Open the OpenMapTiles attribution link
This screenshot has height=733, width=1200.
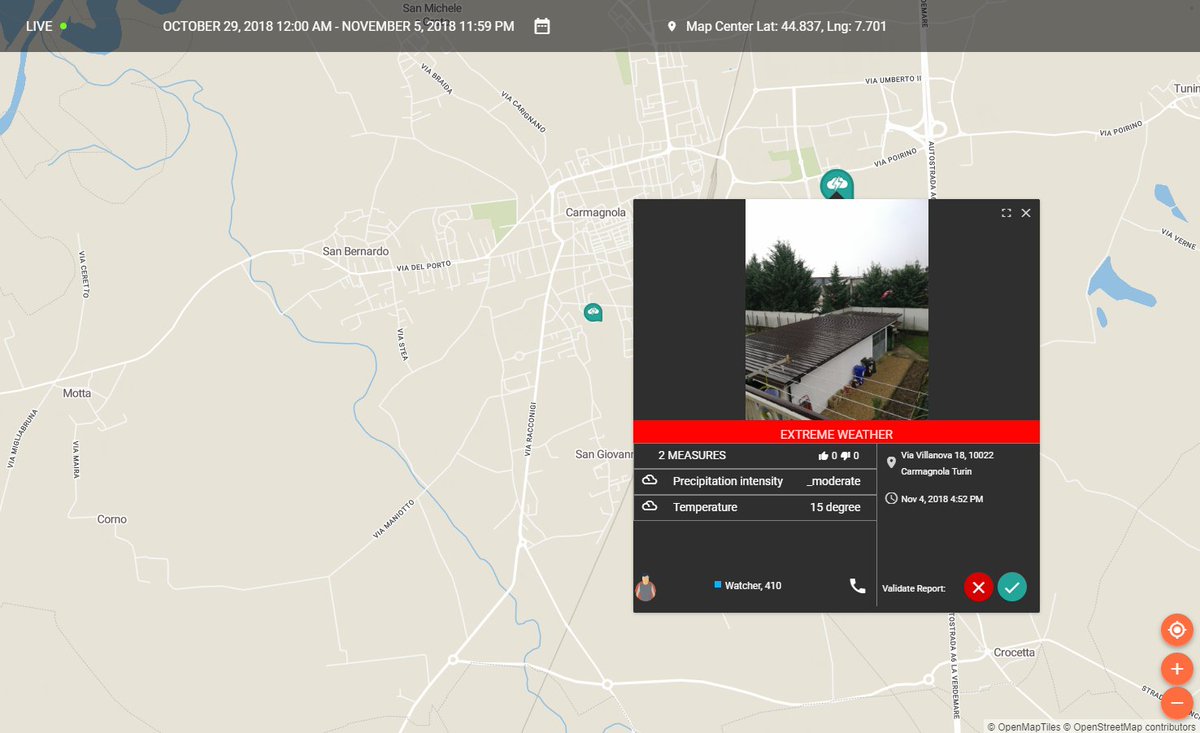pyautogui.click(x=1023, y=727)
